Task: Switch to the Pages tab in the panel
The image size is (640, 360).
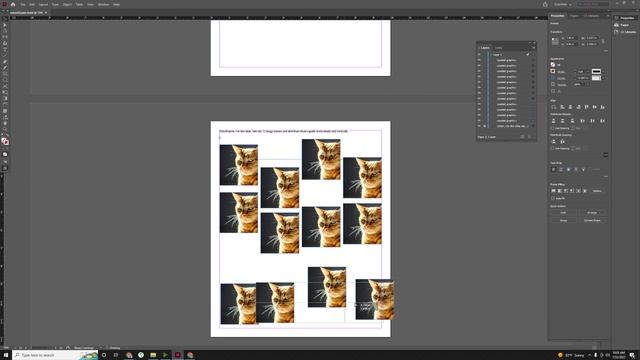Action: (574, 16)
